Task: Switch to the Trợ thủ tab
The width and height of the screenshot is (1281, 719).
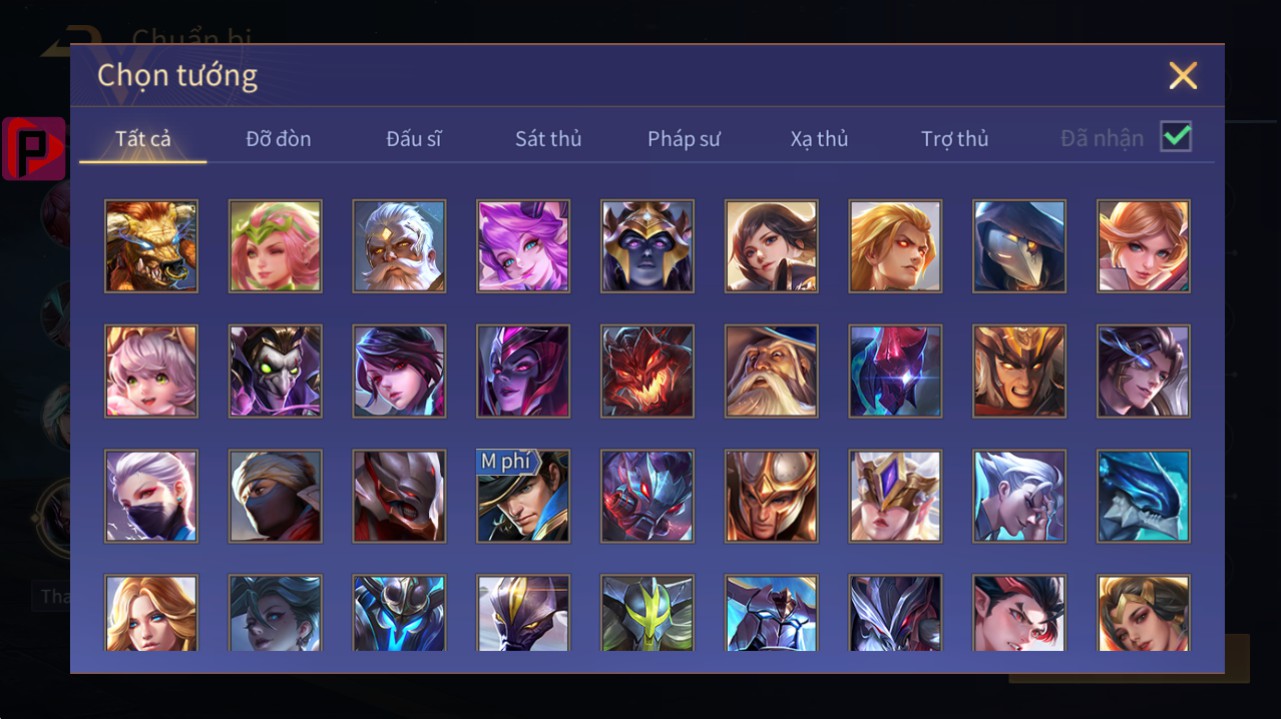Action: coord(955,139)
